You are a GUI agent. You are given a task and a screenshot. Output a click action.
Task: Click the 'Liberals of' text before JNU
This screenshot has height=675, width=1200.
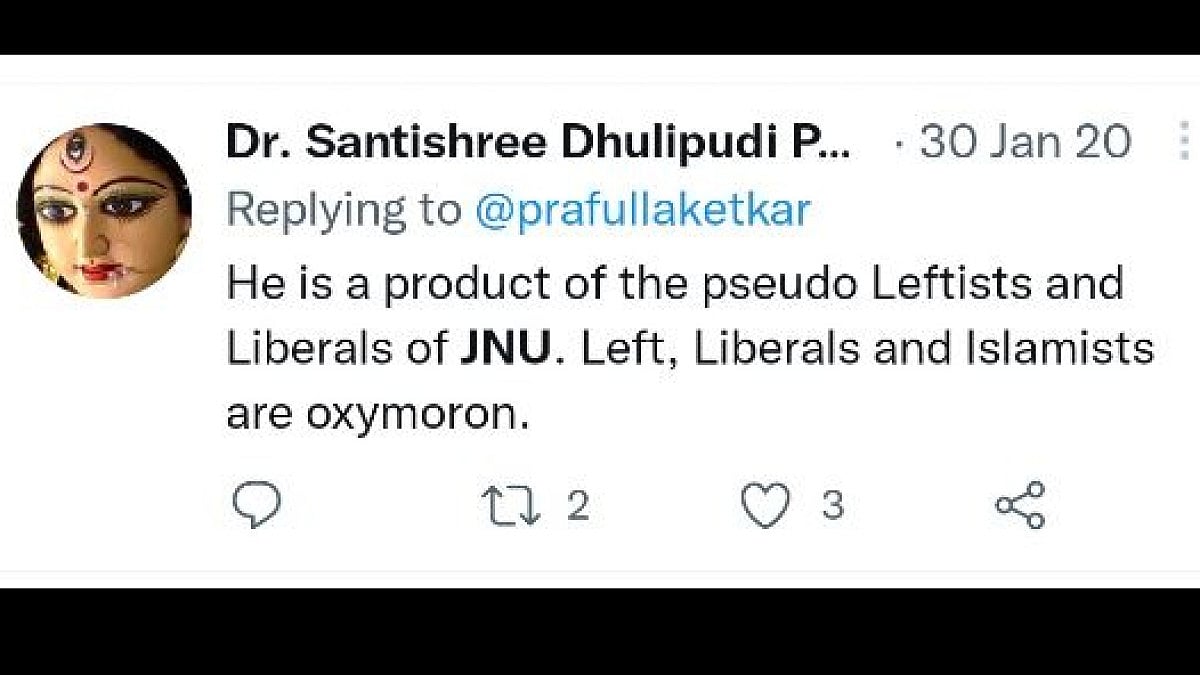coord(337,349)
